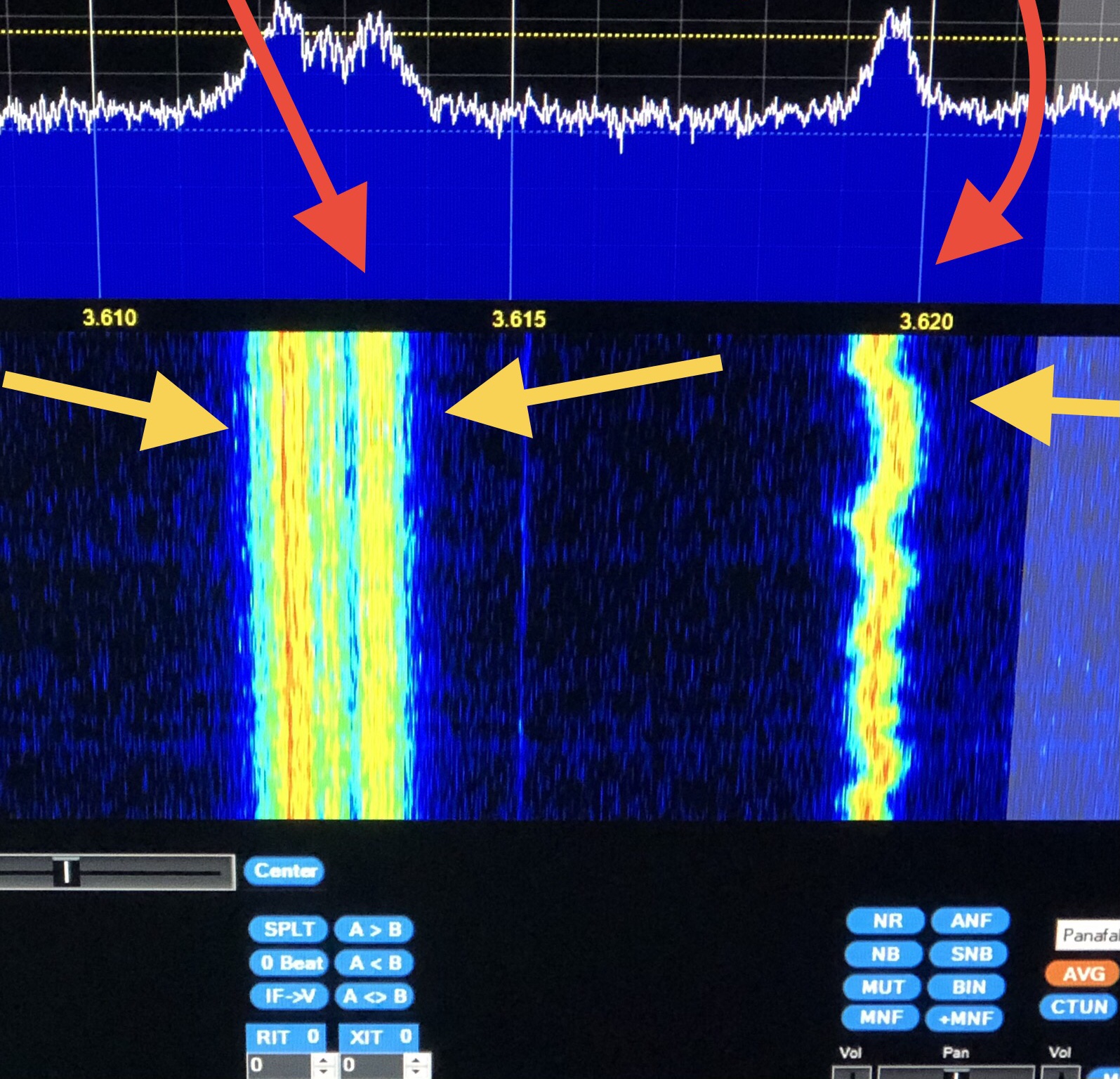Enable the NB noise blanker
Image resolution: width=1120 pixels, height=1079 pixels.
pyautogui.click(x=884, y=954)
